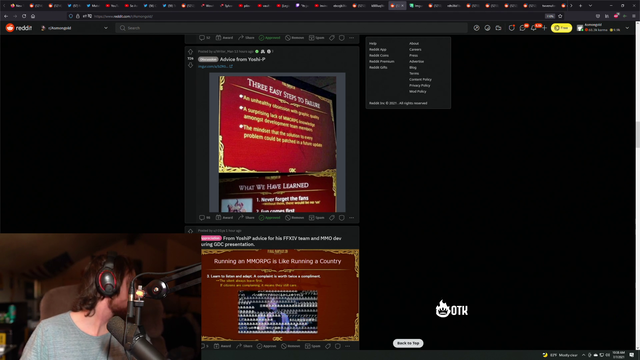The width and height of the screenshot is (640, 360).
Task: Click the Create Post plus icon
Action: [544, 28]
